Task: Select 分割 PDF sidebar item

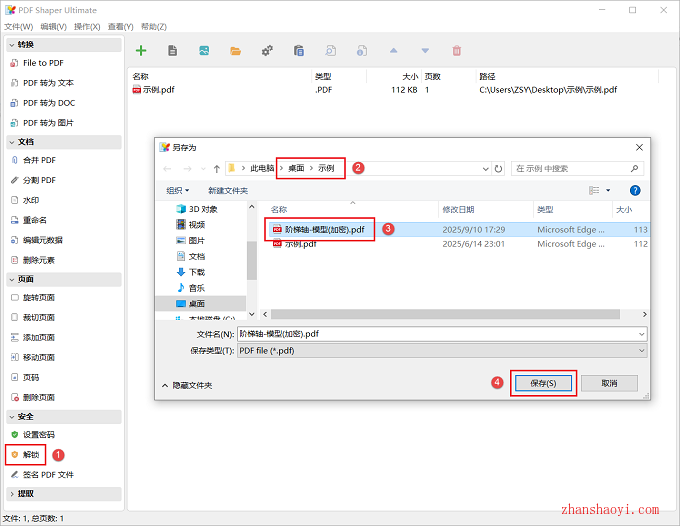Action: (39, 180)
